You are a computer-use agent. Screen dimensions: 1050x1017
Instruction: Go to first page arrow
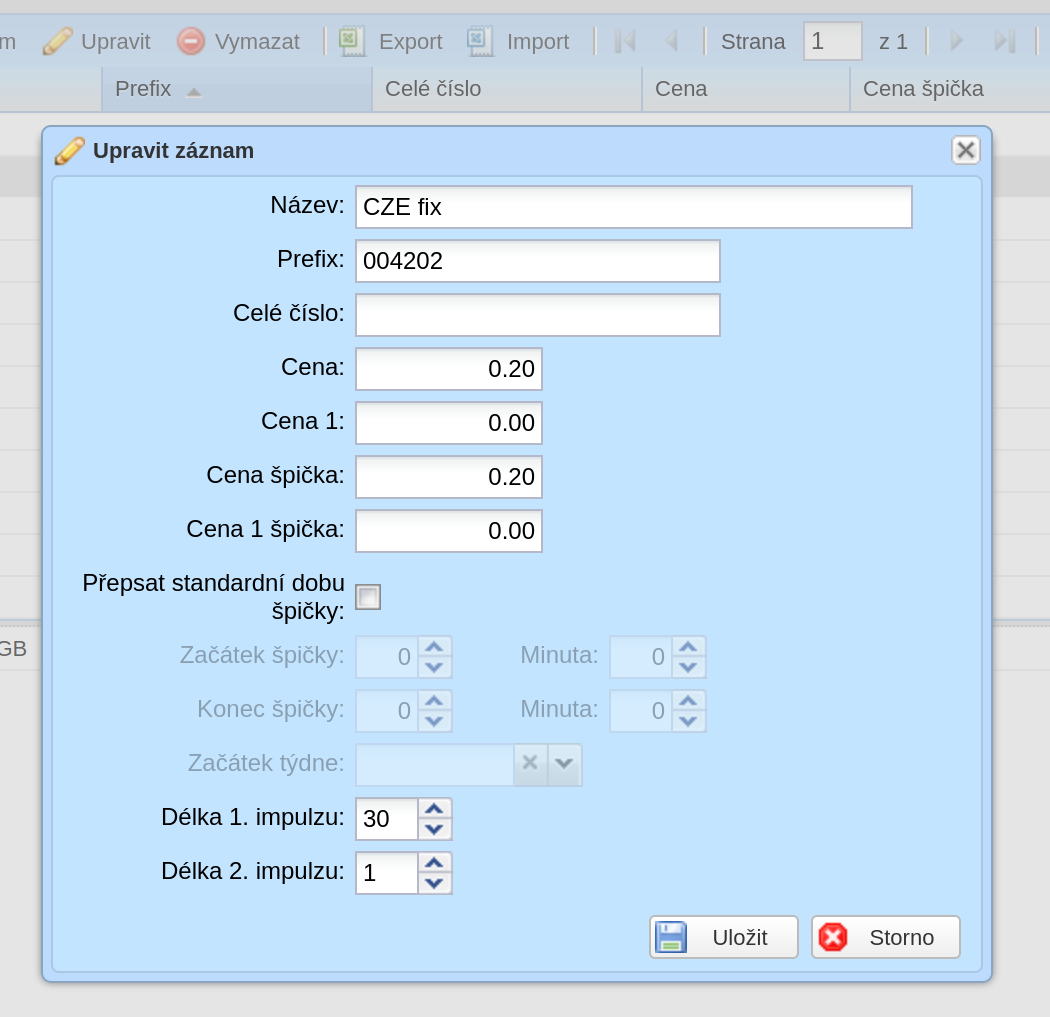click(625, 42)
